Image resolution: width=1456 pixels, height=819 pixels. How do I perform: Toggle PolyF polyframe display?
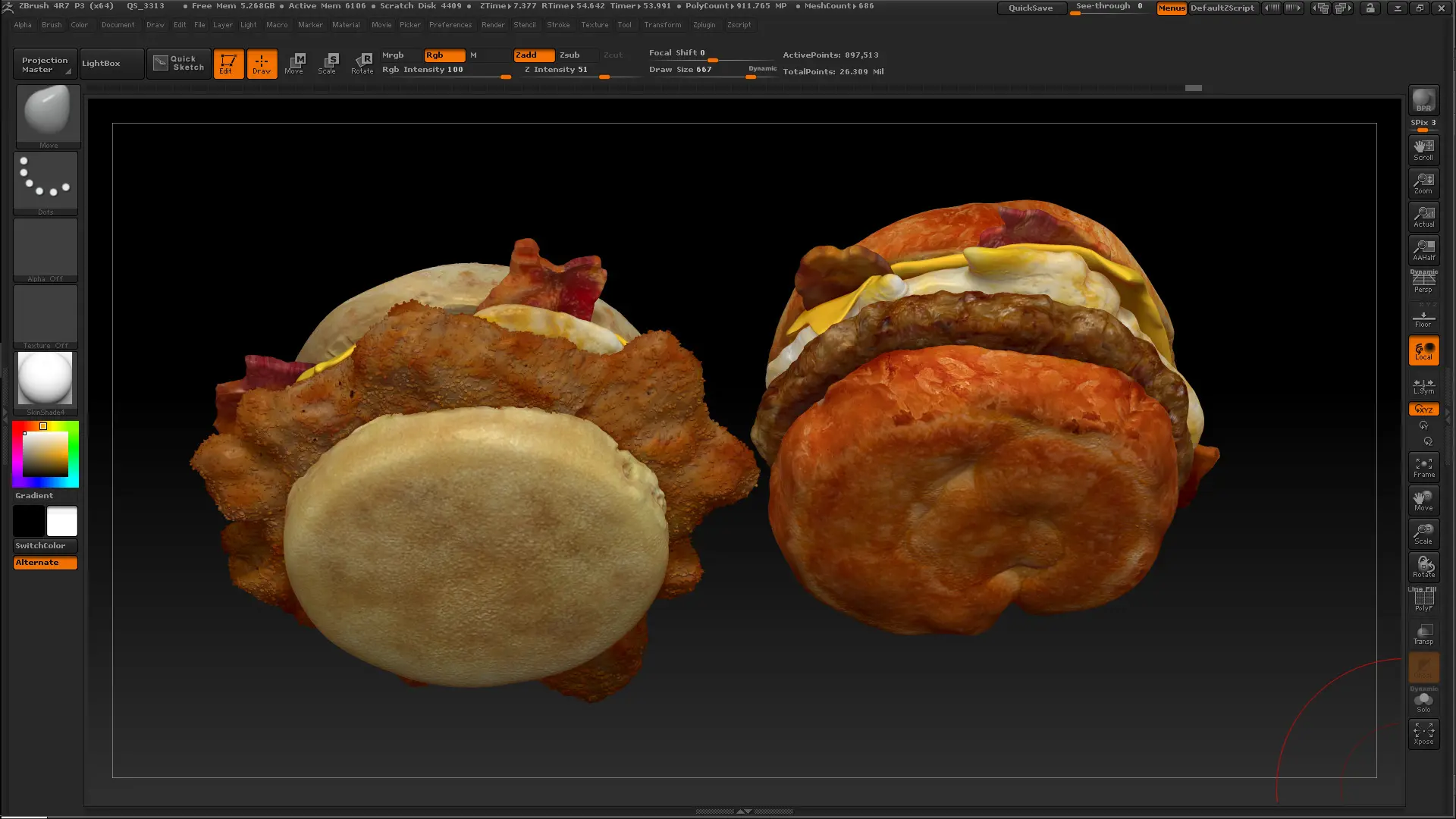(1423, 600)
